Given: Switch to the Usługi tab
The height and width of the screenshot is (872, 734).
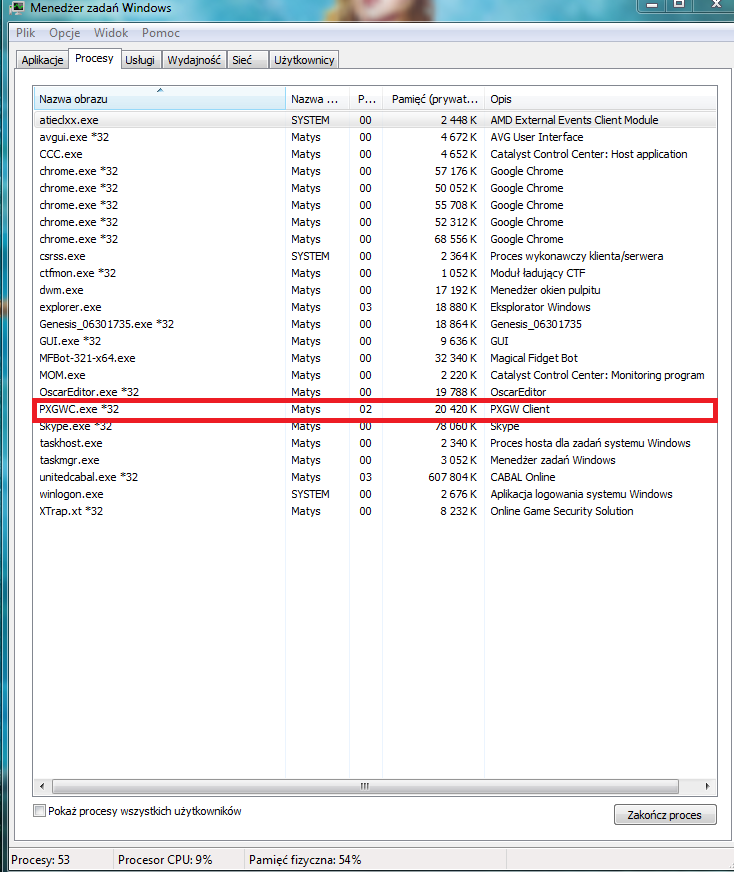Looking at the screenshot, I should (x=140, y=60).
